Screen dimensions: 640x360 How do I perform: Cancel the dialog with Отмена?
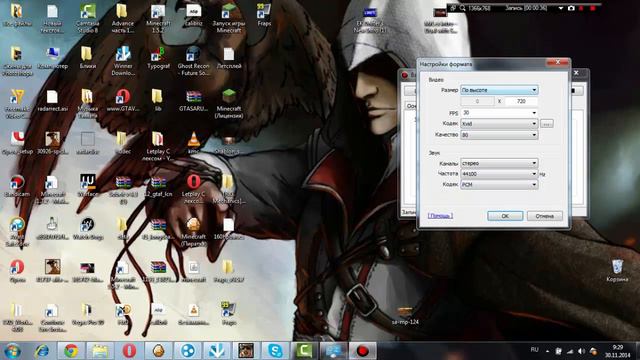tap(544, 216)
